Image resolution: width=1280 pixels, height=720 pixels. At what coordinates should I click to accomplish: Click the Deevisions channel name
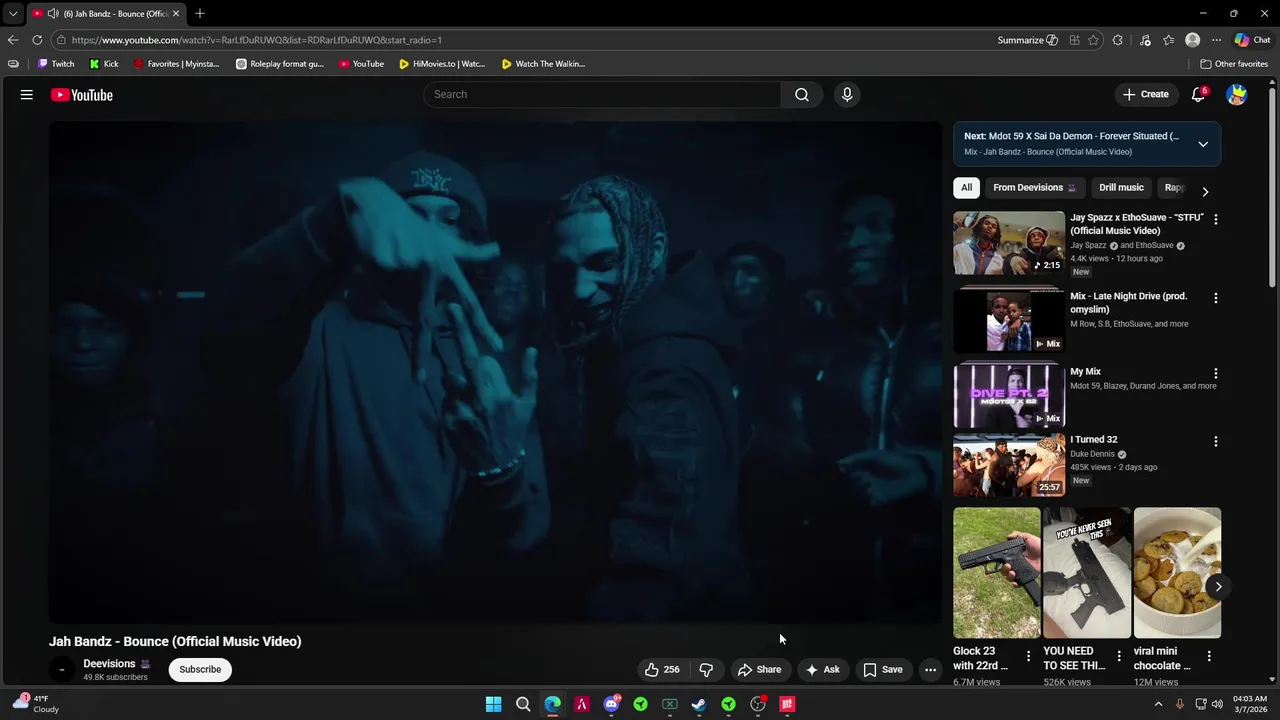click(109, 664)
